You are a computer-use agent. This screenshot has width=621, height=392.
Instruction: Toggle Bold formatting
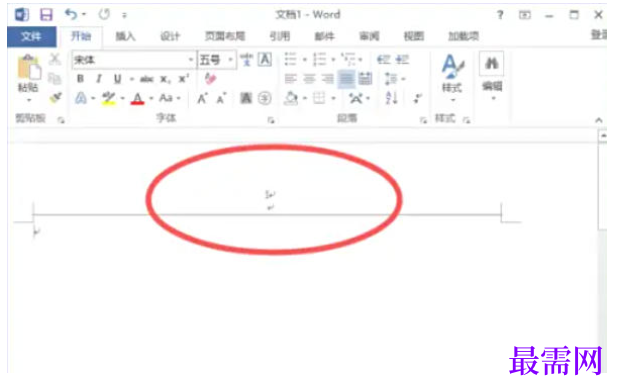coord(80,79)
